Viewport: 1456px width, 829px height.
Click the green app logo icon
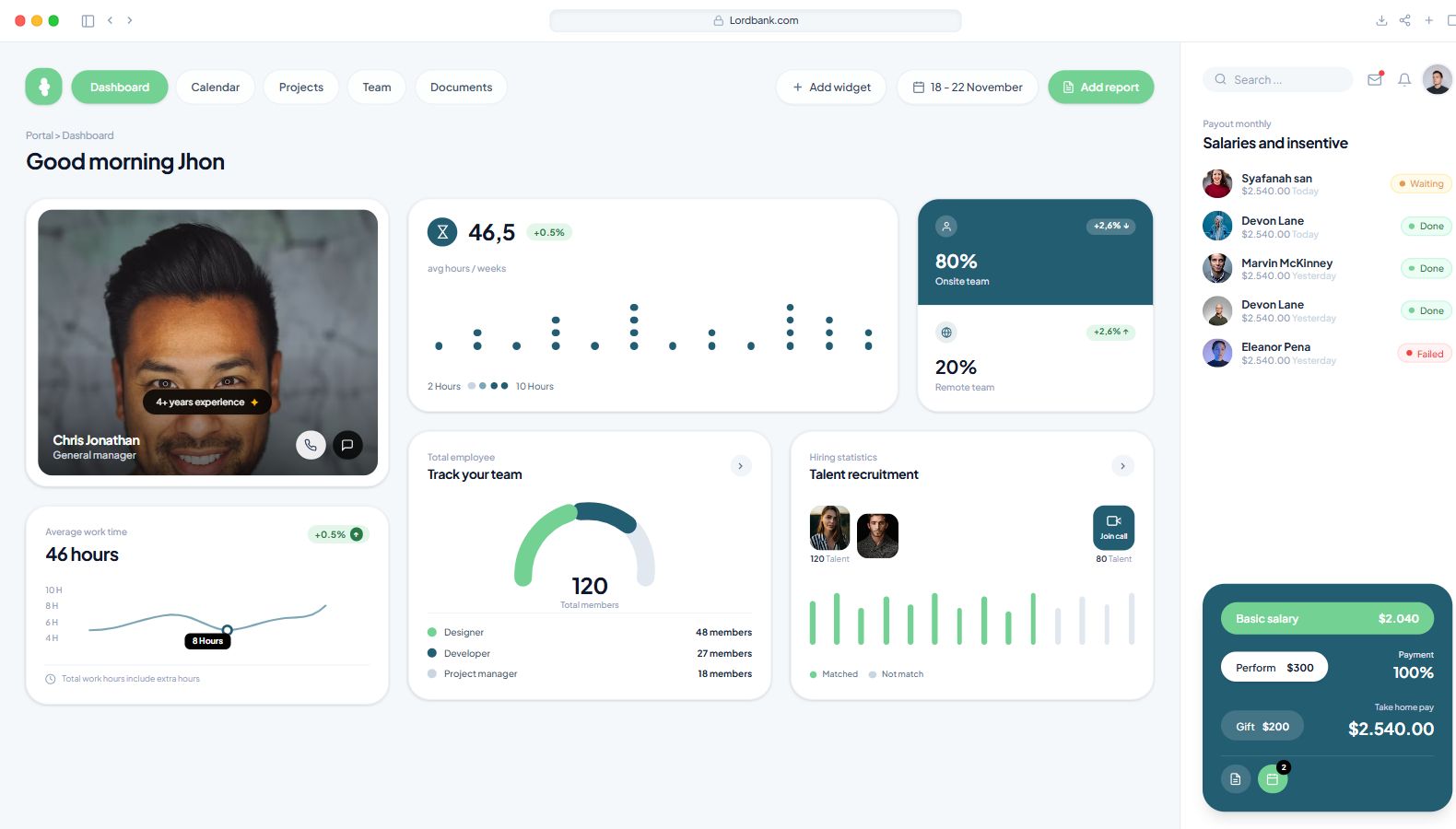[43, 87]
